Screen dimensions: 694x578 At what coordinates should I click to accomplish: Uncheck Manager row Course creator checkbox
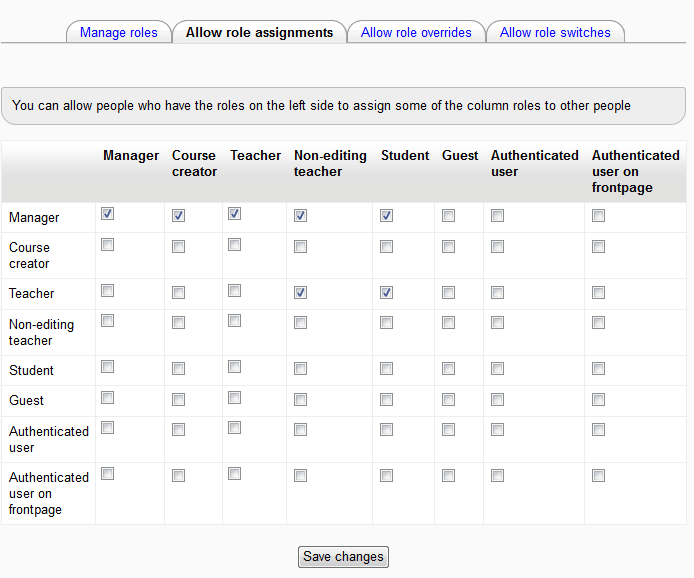(x=179, y=216)
